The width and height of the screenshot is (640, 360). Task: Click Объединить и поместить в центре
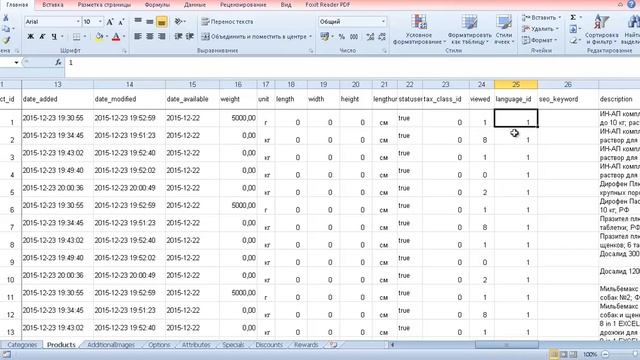(x=254, y=37)
